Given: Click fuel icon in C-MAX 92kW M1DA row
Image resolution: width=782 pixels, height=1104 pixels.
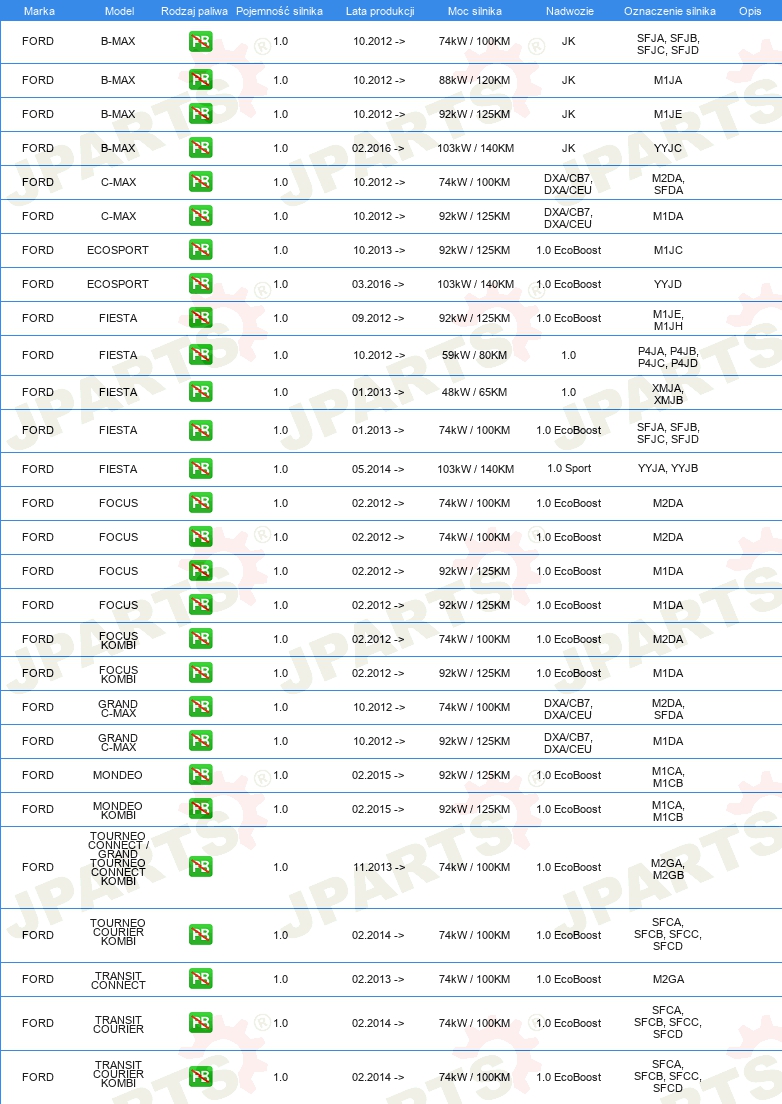Looking at the screenshot, I should pyautogui.click(x=201, y=215).
